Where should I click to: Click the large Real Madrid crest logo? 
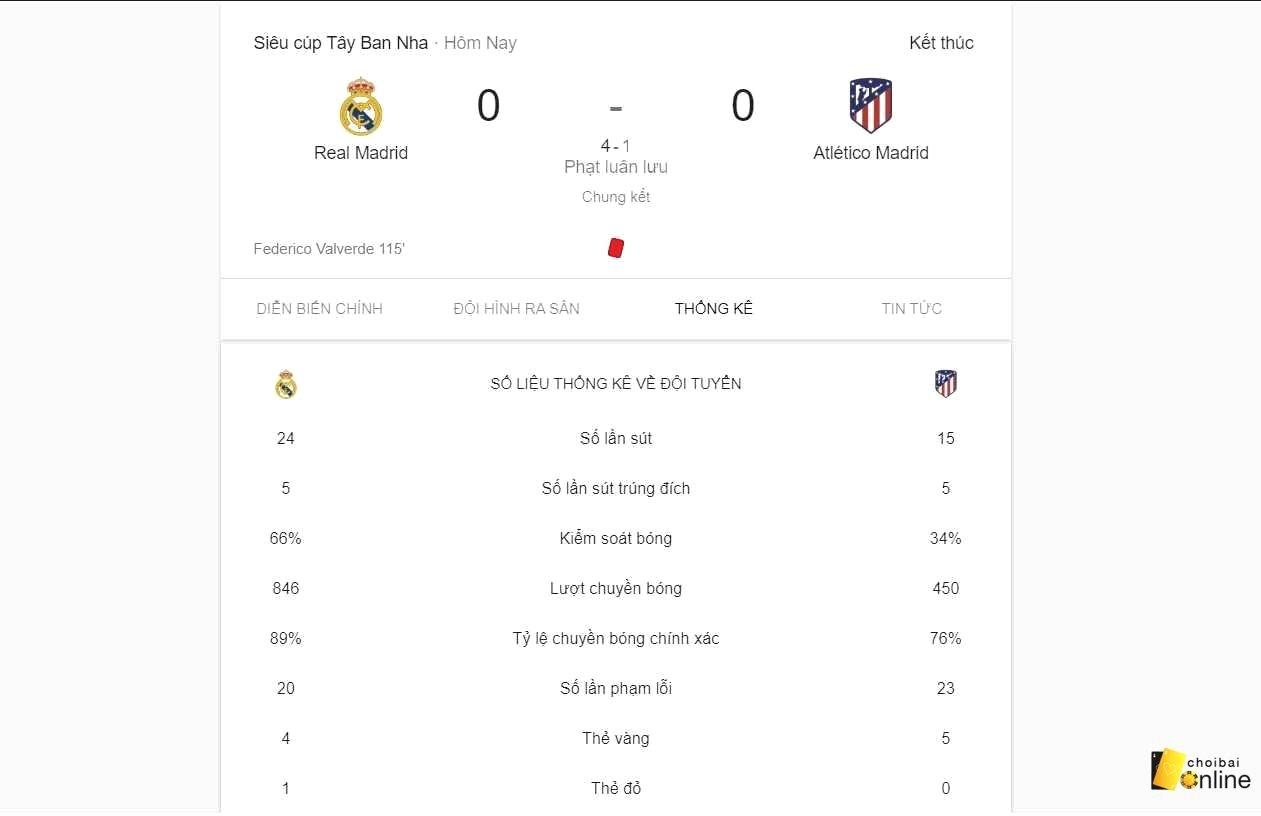361,106
